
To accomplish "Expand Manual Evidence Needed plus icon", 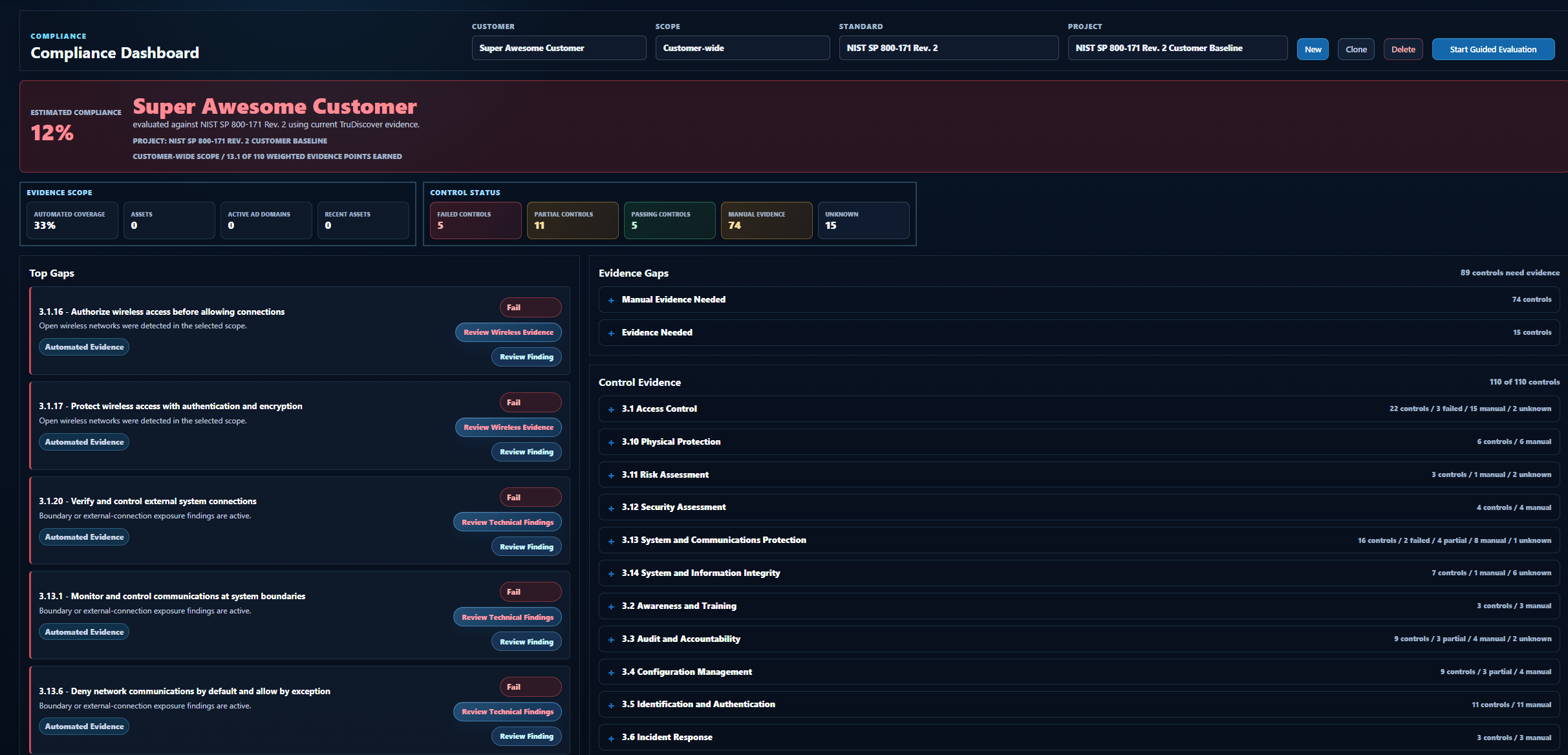I will click(x=611, y=300).
